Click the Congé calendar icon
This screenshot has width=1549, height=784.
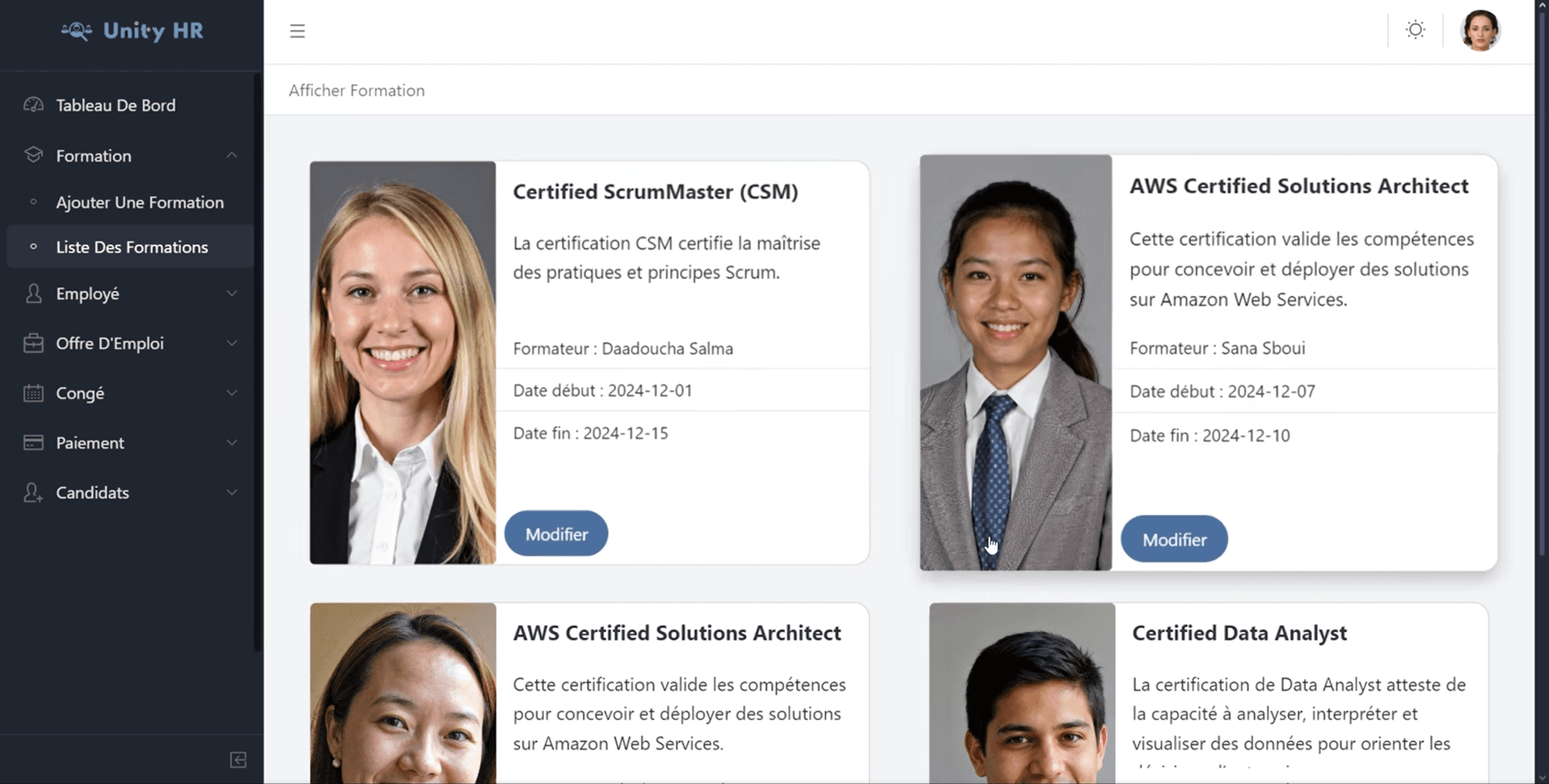tap(33, 393)
